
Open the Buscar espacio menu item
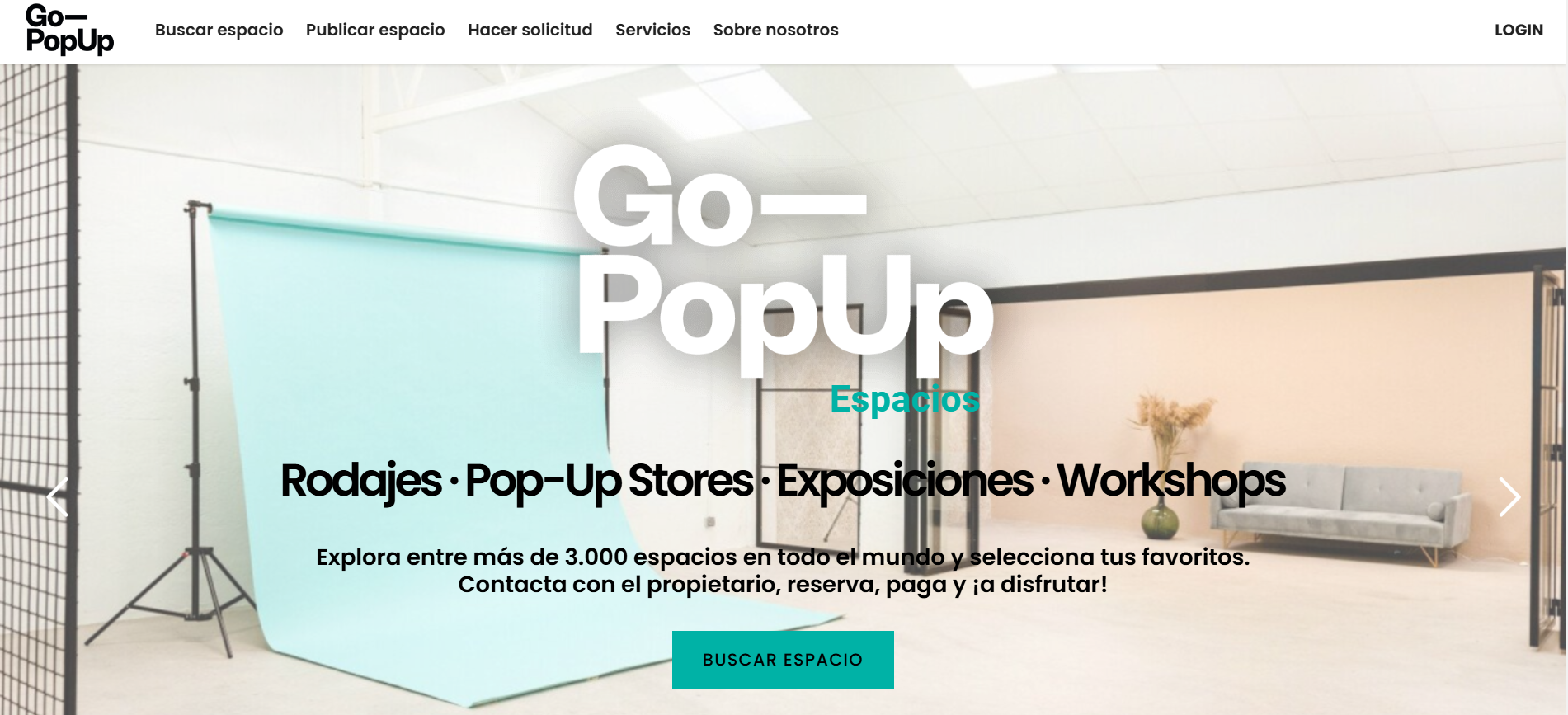219,30
